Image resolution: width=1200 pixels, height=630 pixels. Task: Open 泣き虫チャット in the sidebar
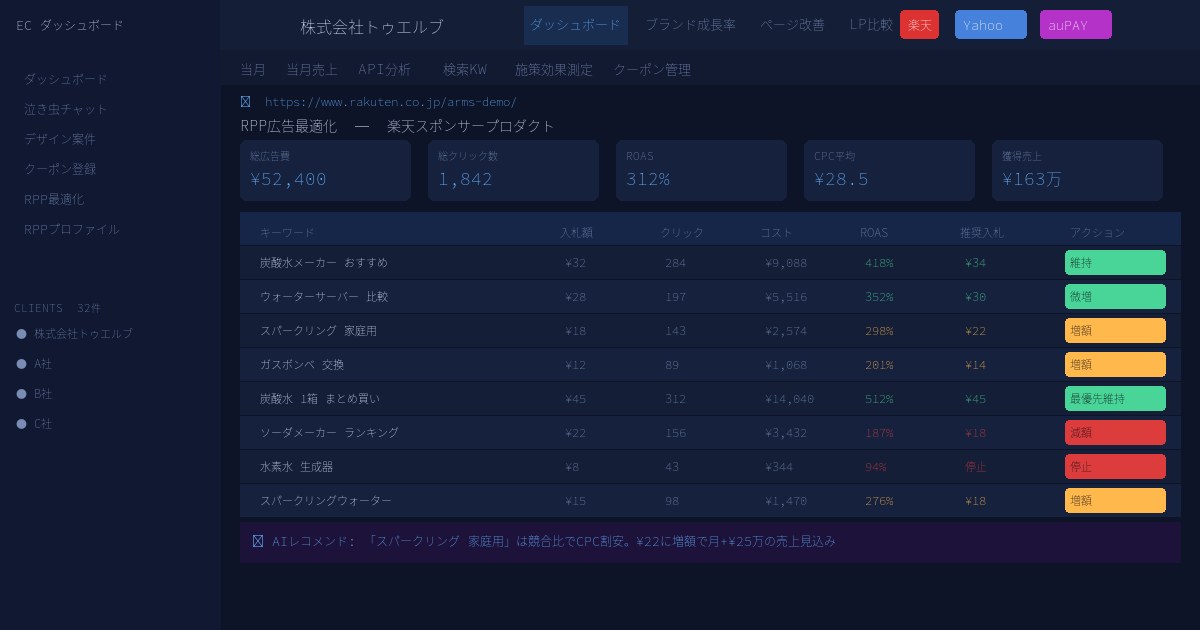tap(66, 109)
